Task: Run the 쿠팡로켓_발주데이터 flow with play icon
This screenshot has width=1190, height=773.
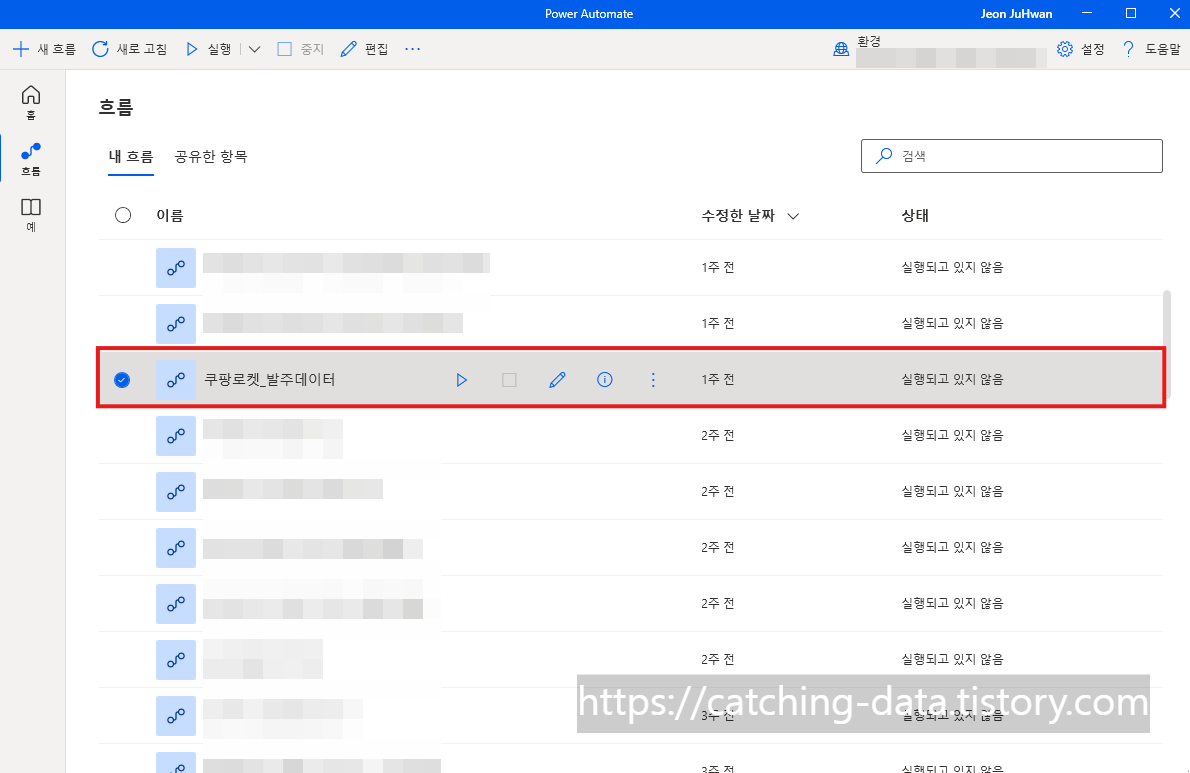Action: 461,380
